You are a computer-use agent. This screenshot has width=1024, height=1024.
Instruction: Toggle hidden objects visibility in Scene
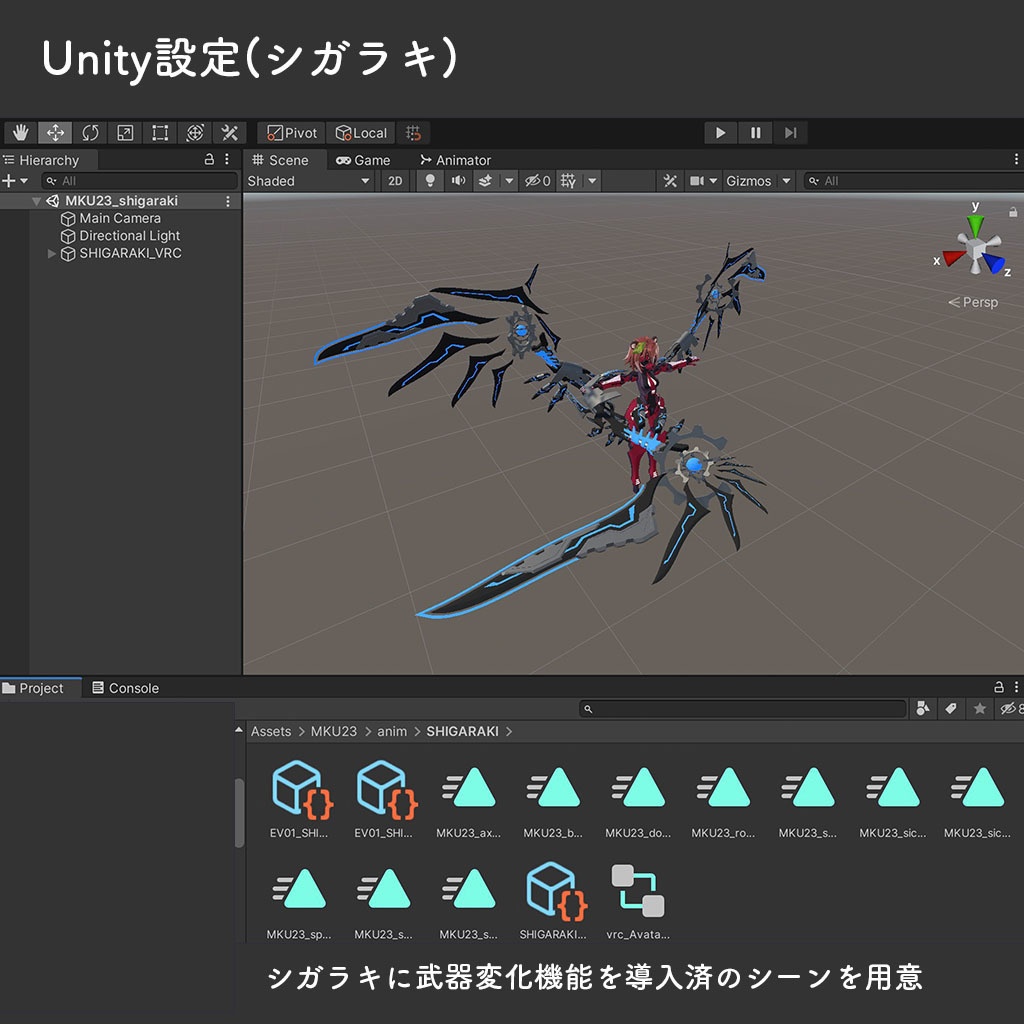click(x=537, y=181)
